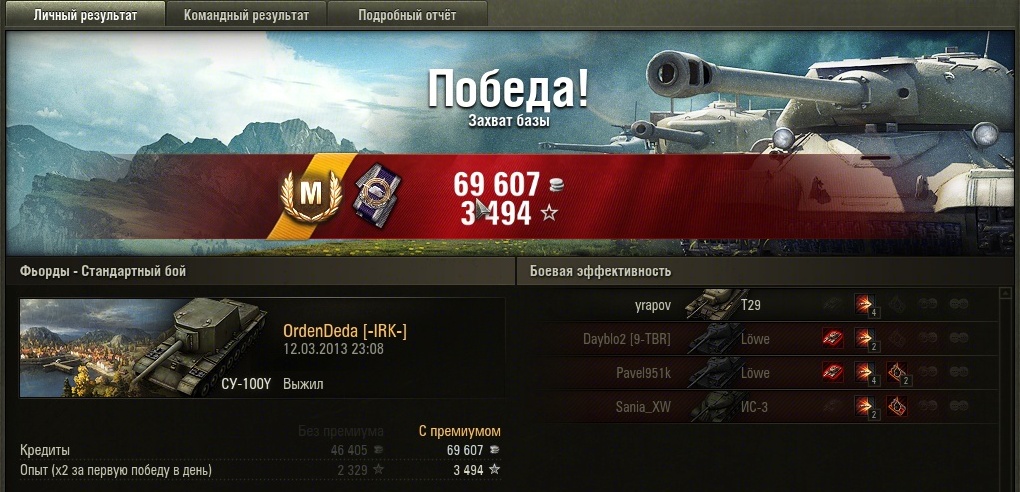Click the СУ-100Y vehicle thumbnail image

pos(145,348)
